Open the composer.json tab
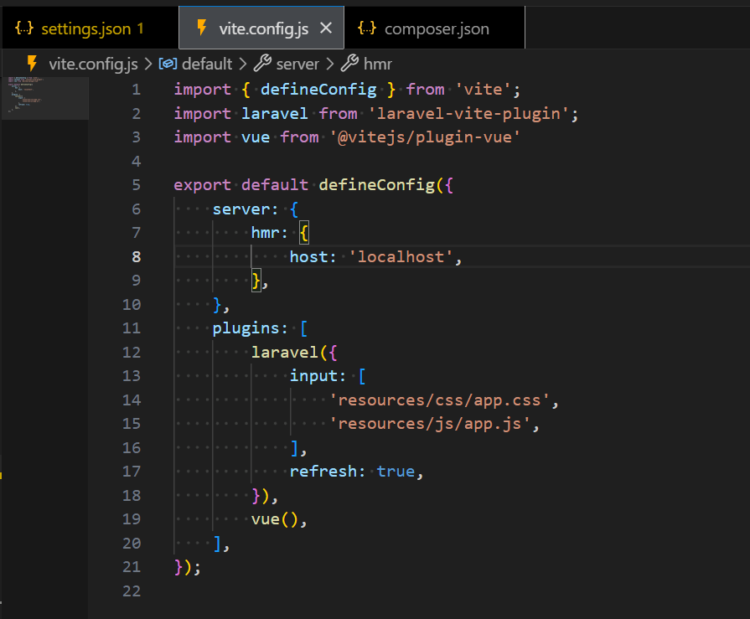Viewport: 750px width, 619px height. tap(434, 29)
